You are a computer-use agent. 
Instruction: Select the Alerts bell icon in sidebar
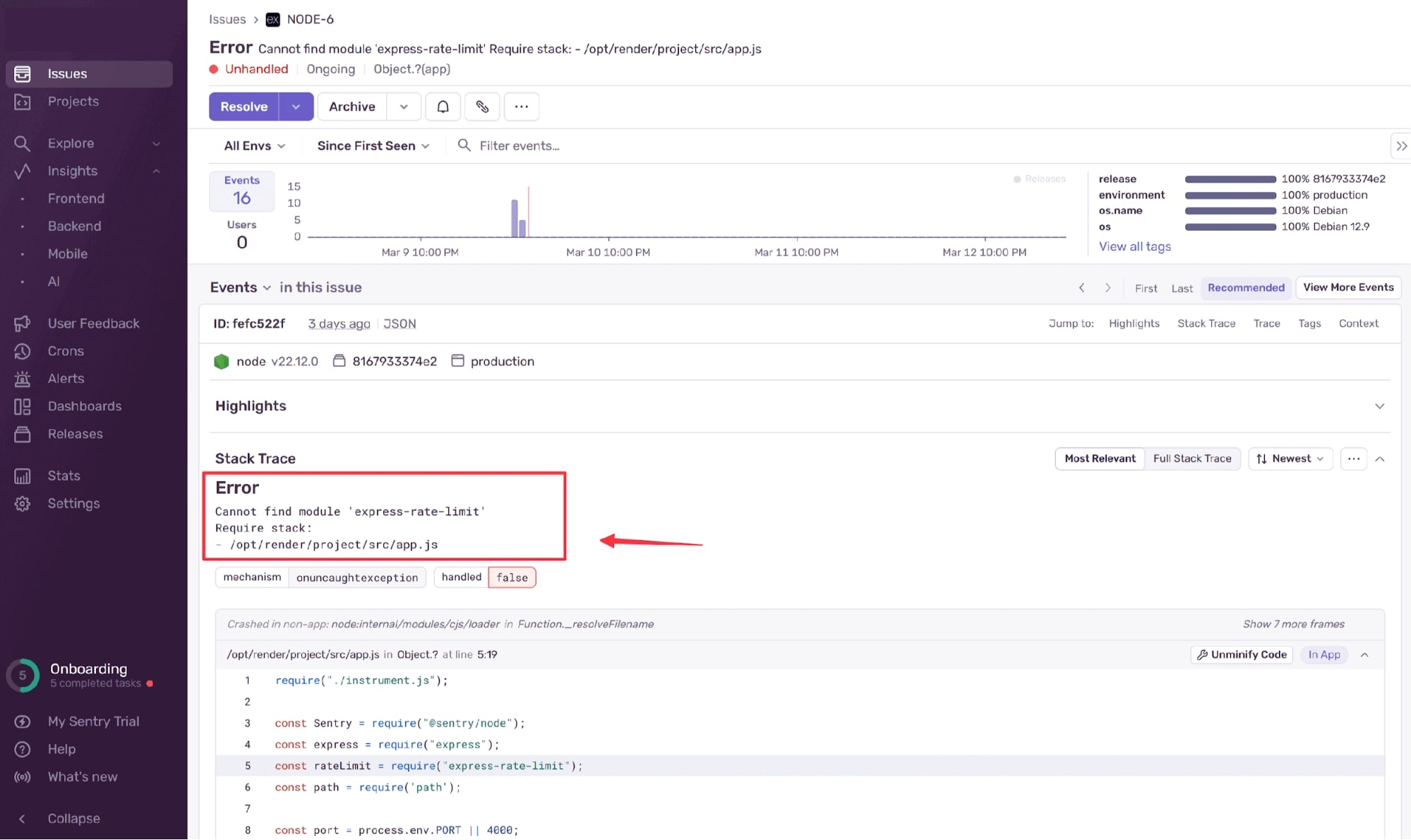coord(22,378)
